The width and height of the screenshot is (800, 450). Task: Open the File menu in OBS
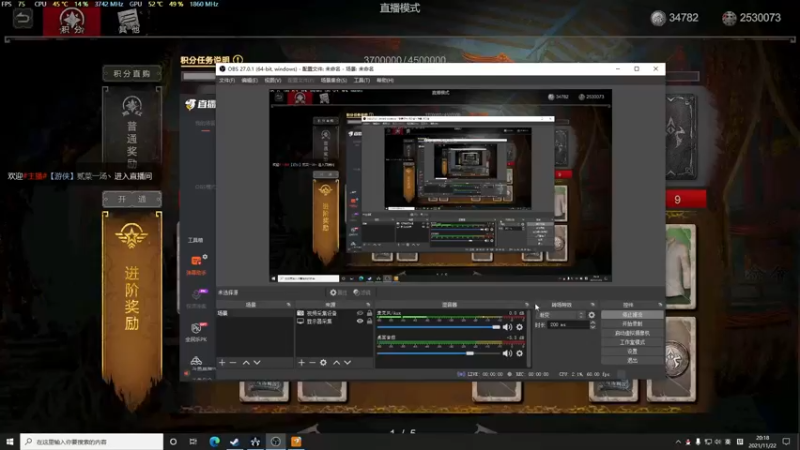pyautogui.click(x=227, y=81)
